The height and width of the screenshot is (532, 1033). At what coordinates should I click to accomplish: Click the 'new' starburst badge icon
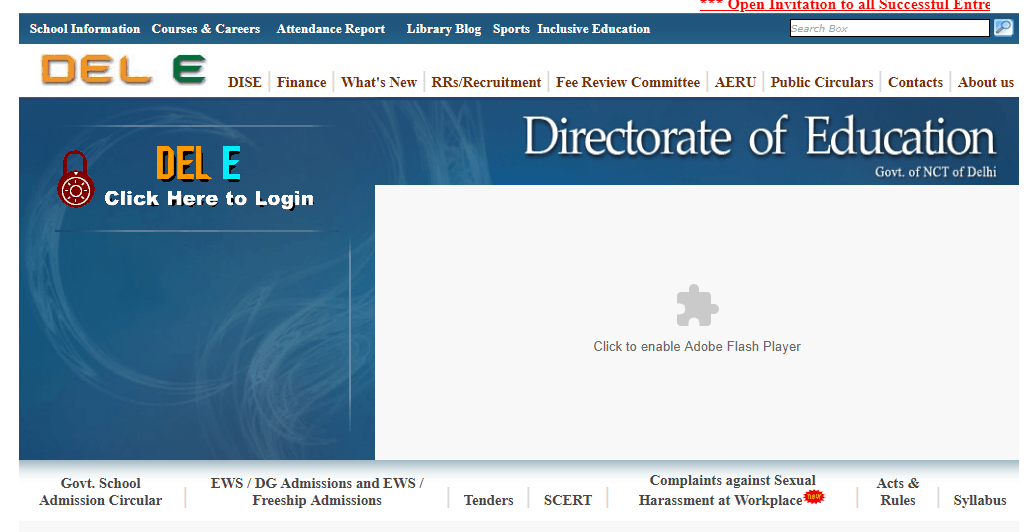coord(814,496)
